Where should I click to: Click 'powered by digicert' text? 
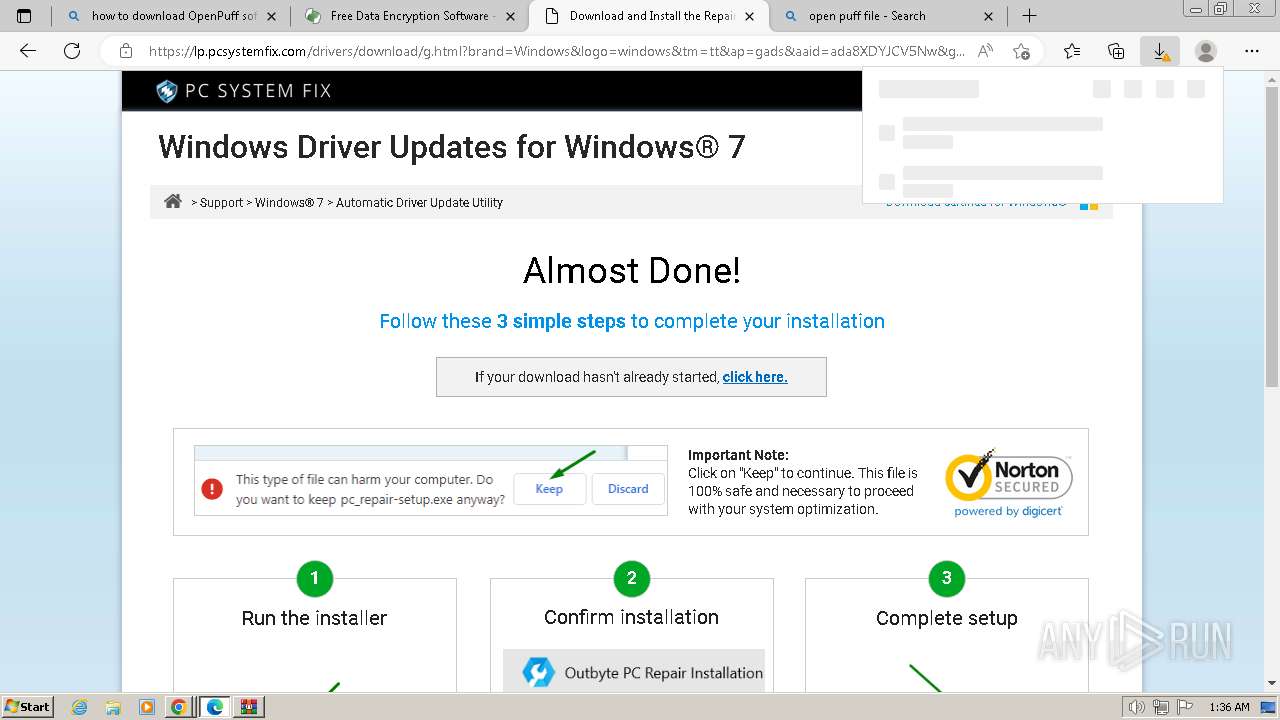[1008, 511]
